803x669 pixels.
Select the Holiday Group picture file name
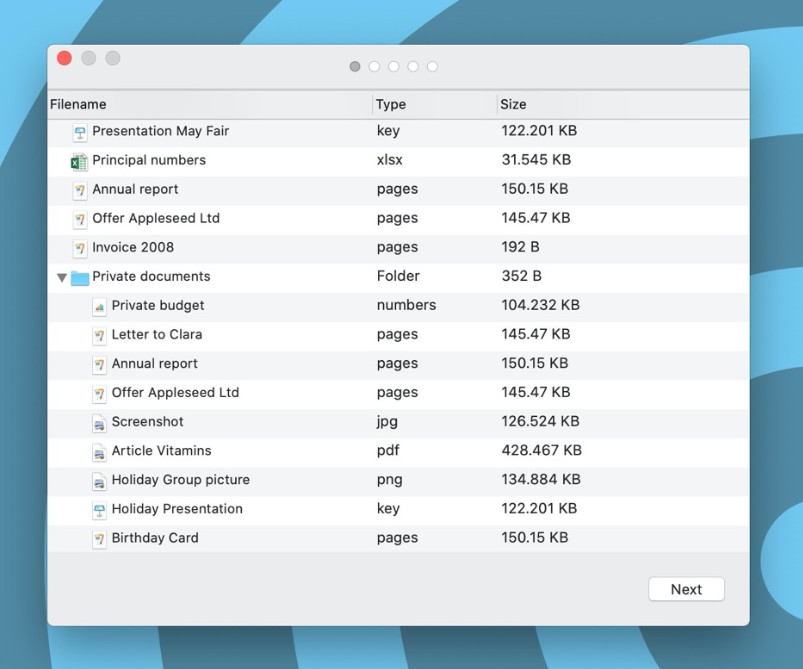tap(181, 480)
